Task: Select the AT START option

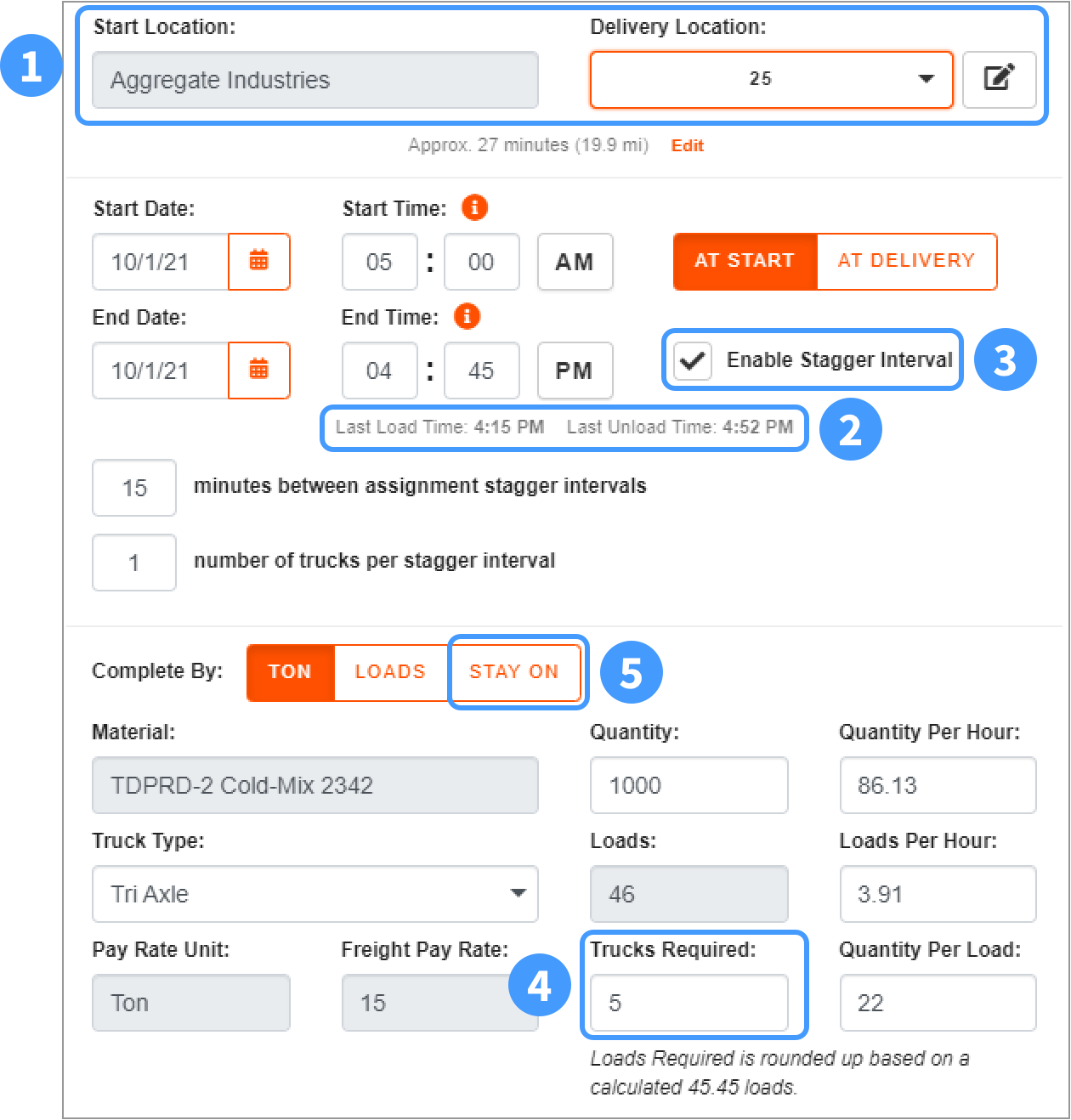Action: [x=745, y=262]
